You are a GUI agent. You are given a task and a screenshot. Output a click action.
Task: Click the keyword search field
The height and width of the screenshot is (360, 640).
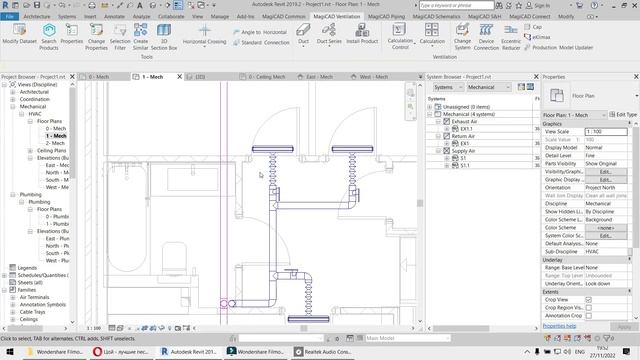[x=456, y=6]
